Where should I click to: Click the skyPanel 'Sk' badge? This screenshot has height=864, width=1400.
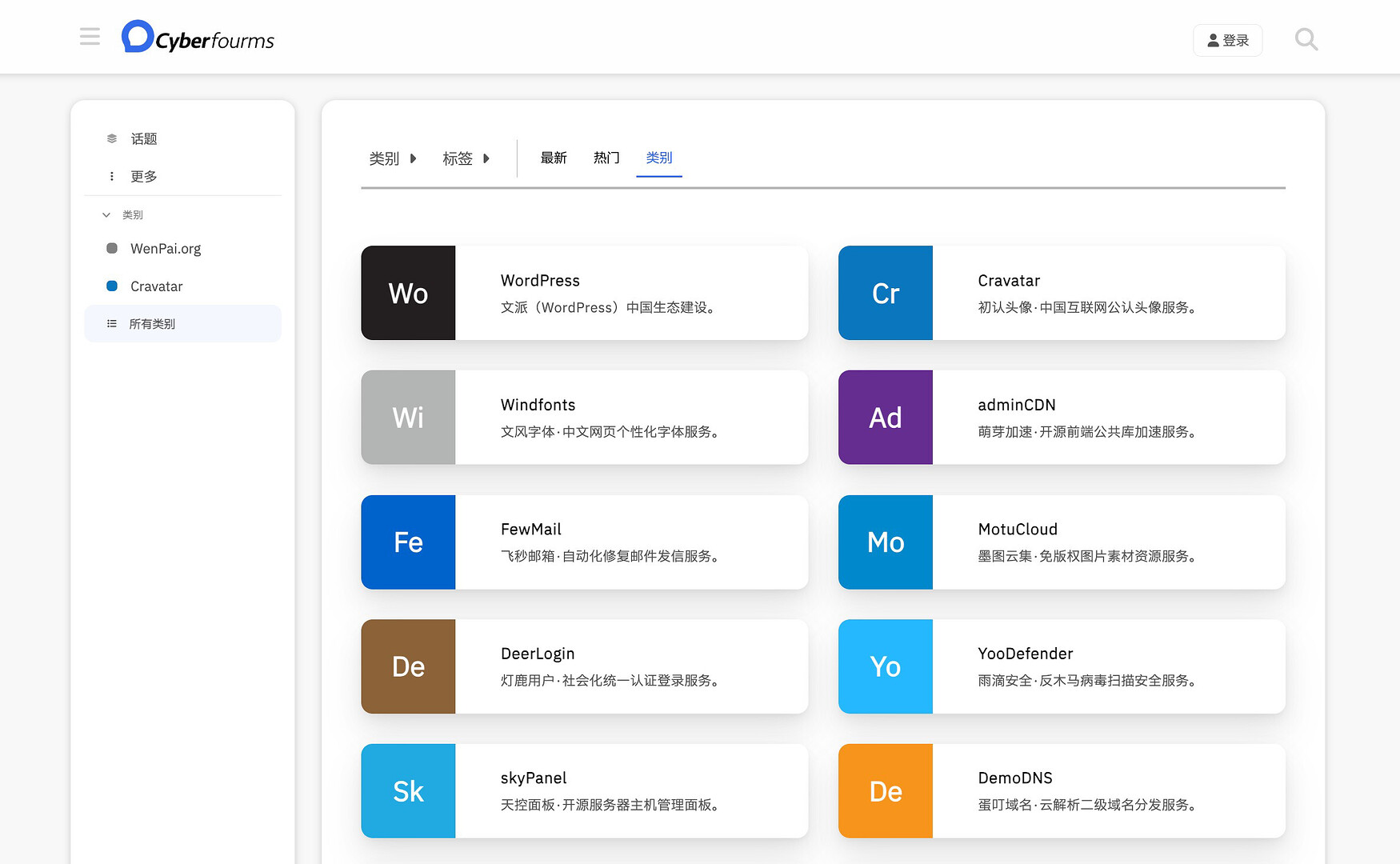click(408, 791)
